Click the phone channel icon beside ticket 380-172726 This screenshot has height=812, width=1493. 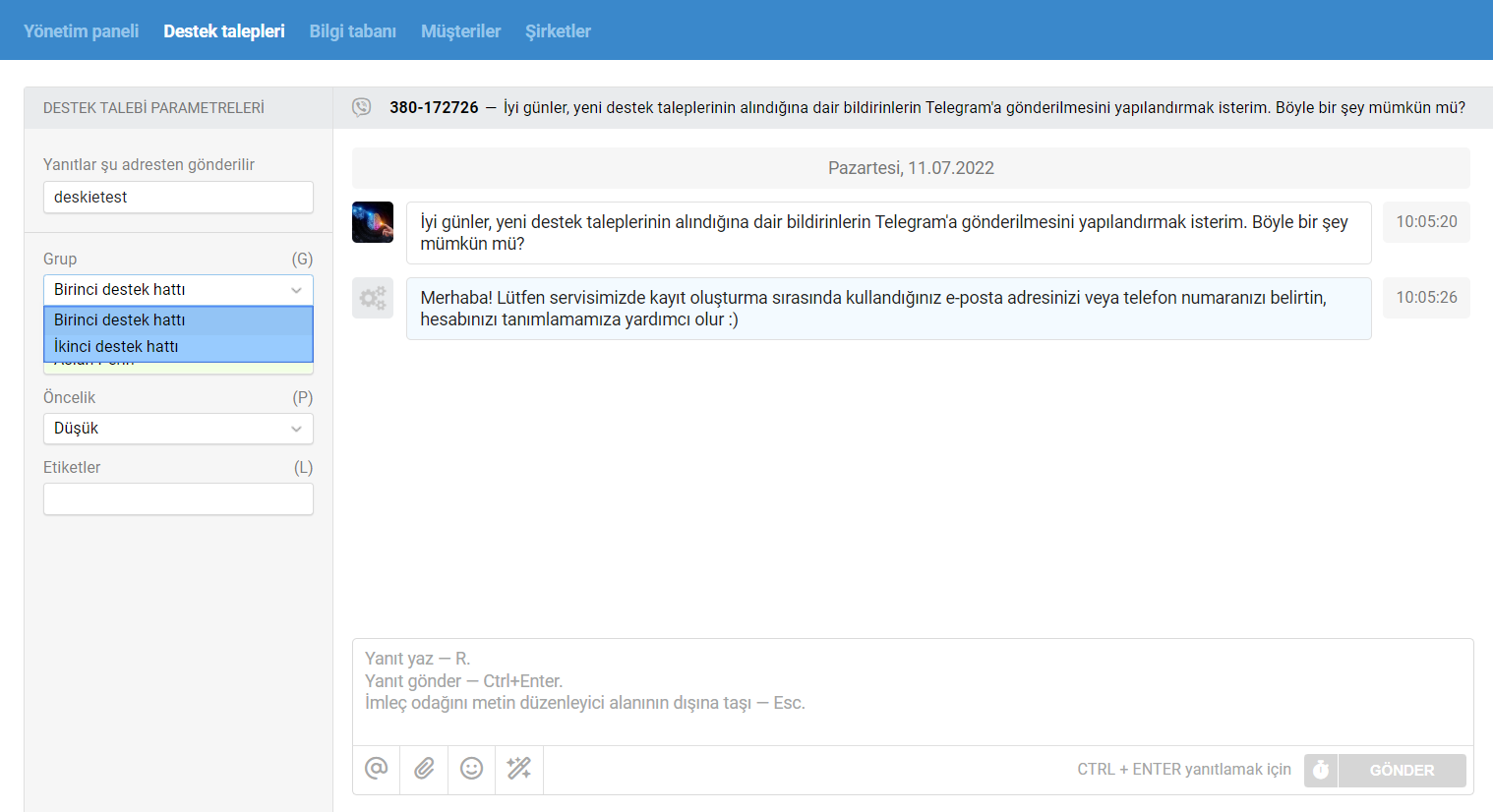362,107
